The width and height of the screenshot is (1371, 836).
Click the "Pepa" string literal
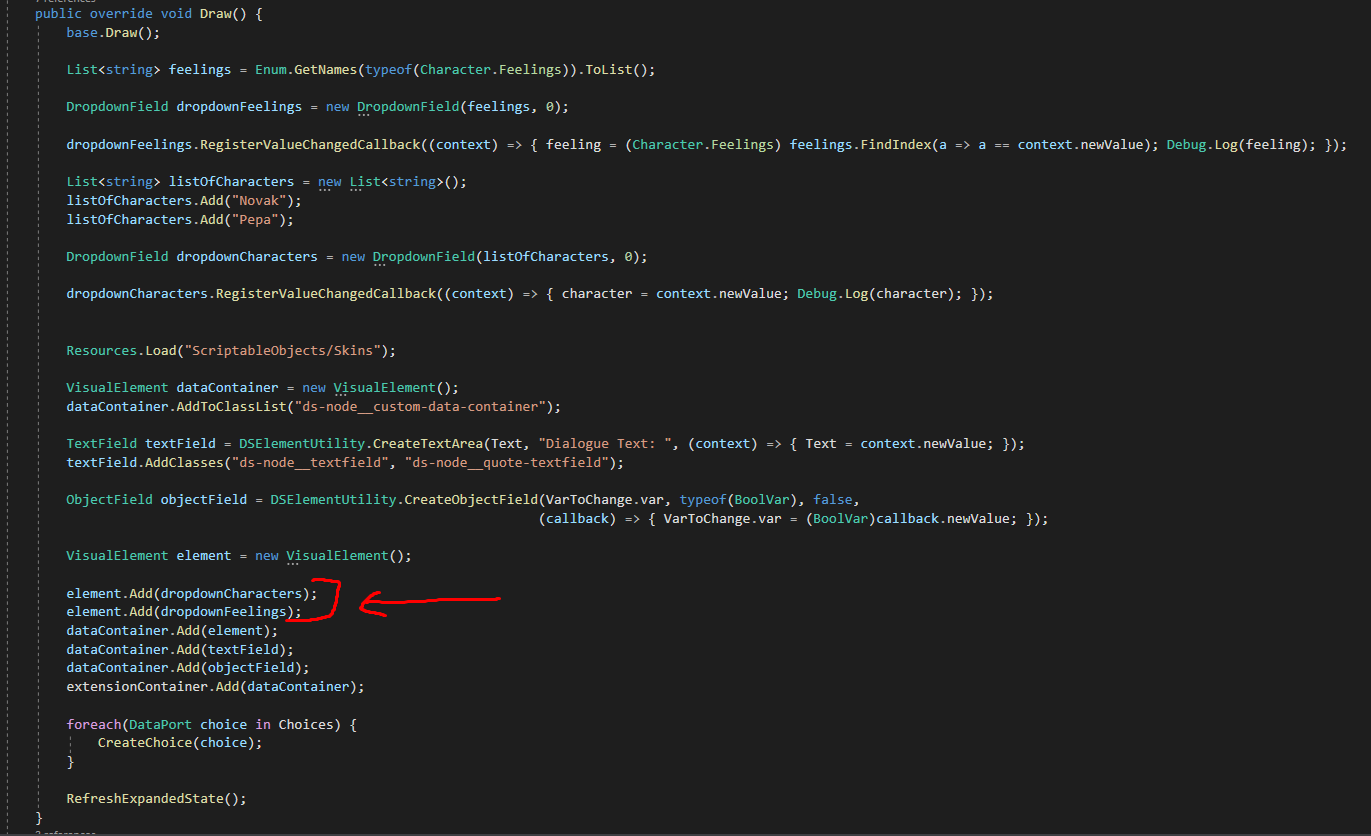click(255, 219)
